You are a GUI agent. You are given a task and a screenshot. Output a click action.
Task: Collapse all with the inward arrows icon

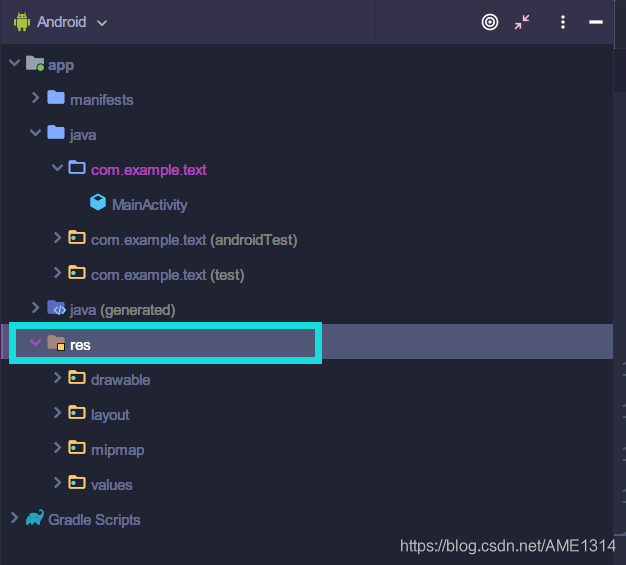coord(522,22)
